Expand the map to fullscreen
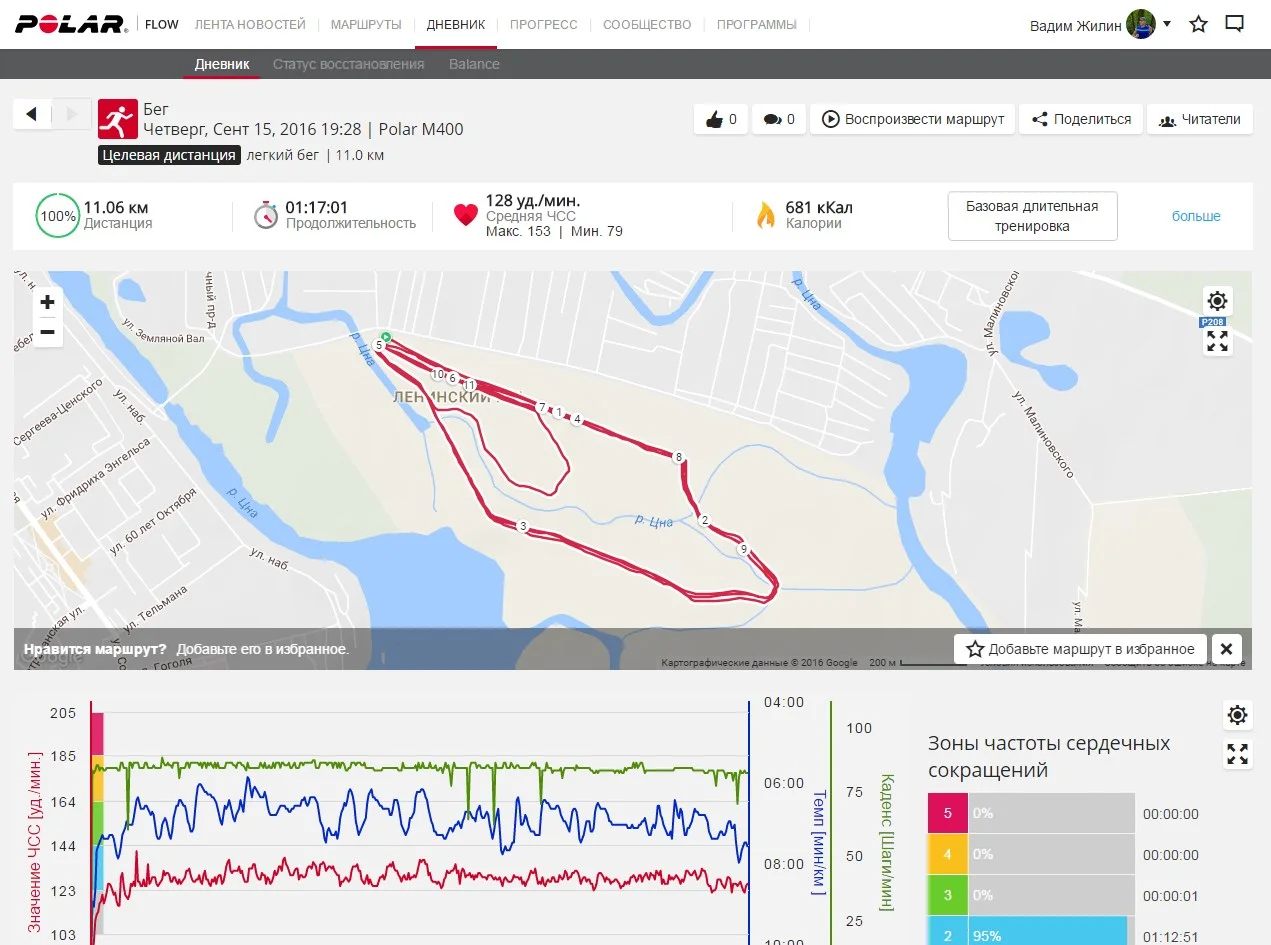Screen dimensions: 1271x945 tap(1217, 342)
